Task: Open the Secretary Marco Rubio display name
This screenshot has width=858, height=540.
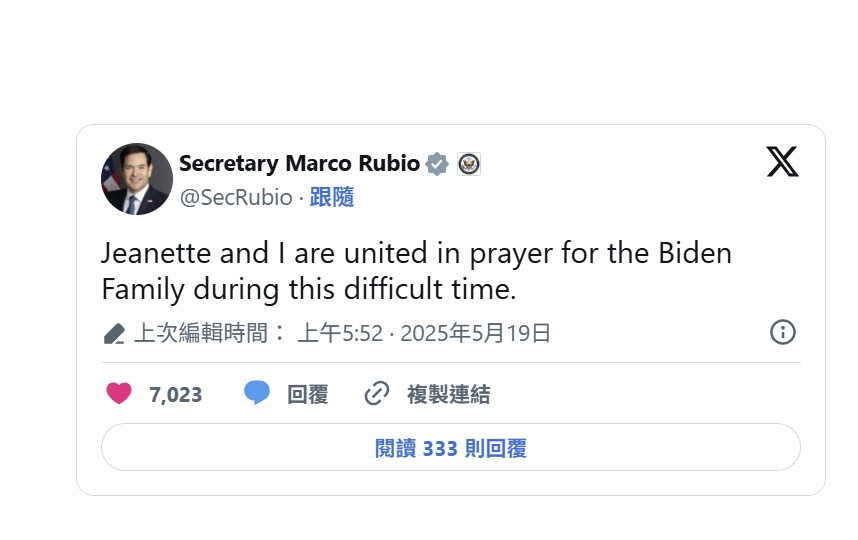Action: pos(299,164)
